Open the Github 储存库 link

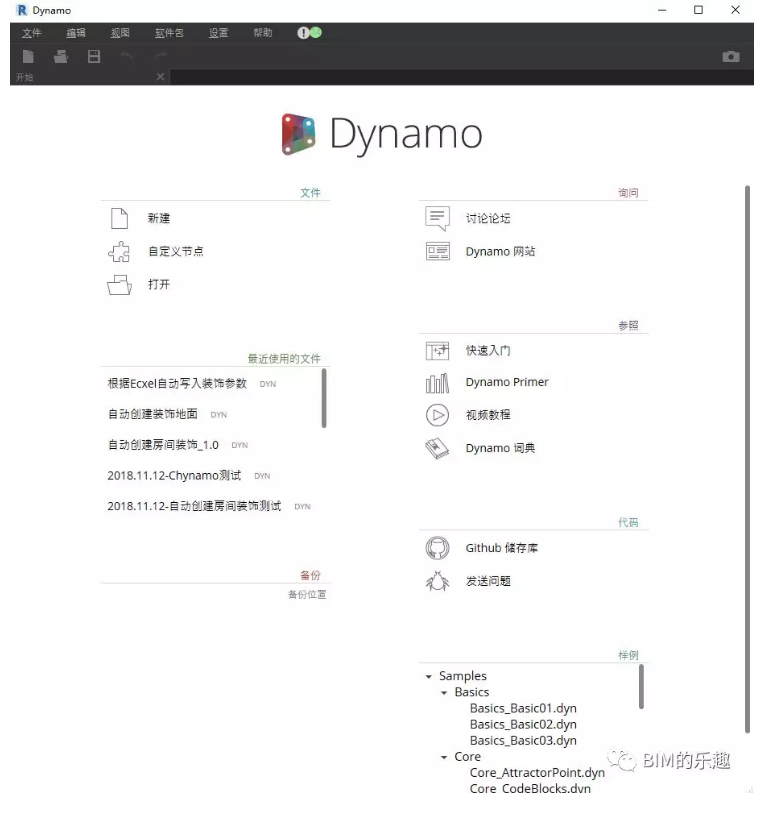click(x=502, y=548)
